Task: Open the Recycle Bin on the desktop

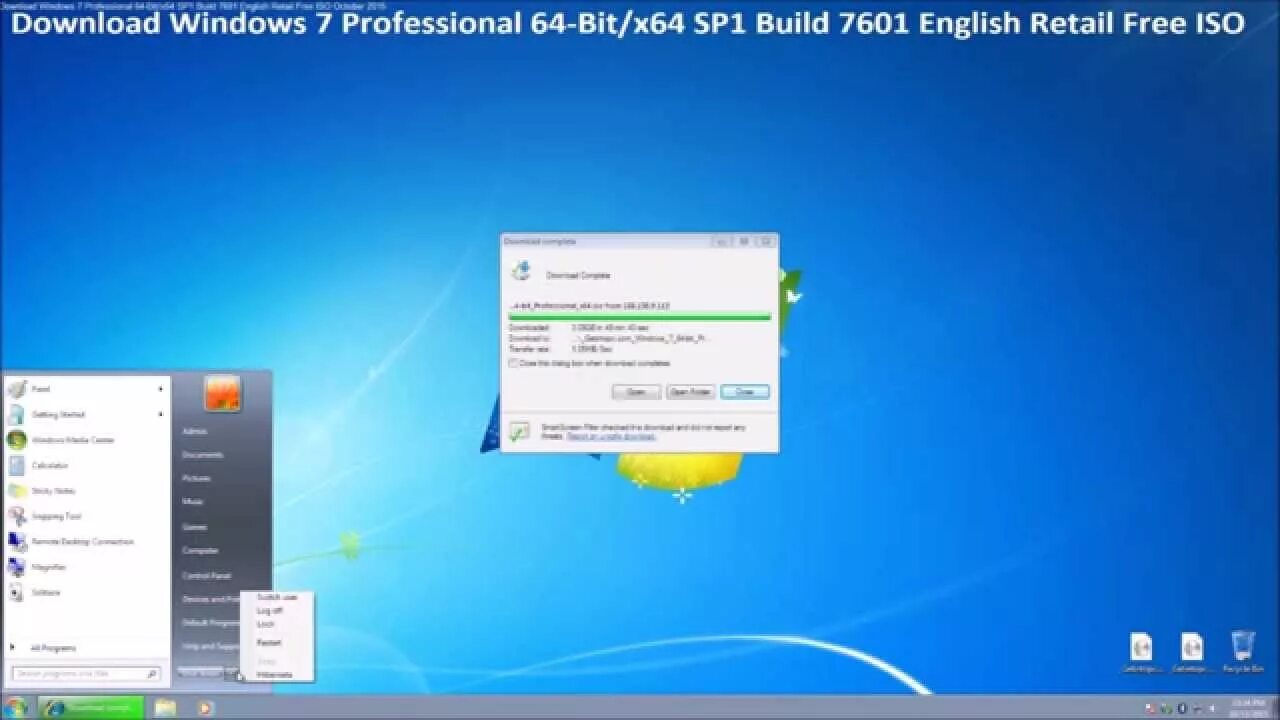Action: pyautogui.click(x=1243, y=652)
